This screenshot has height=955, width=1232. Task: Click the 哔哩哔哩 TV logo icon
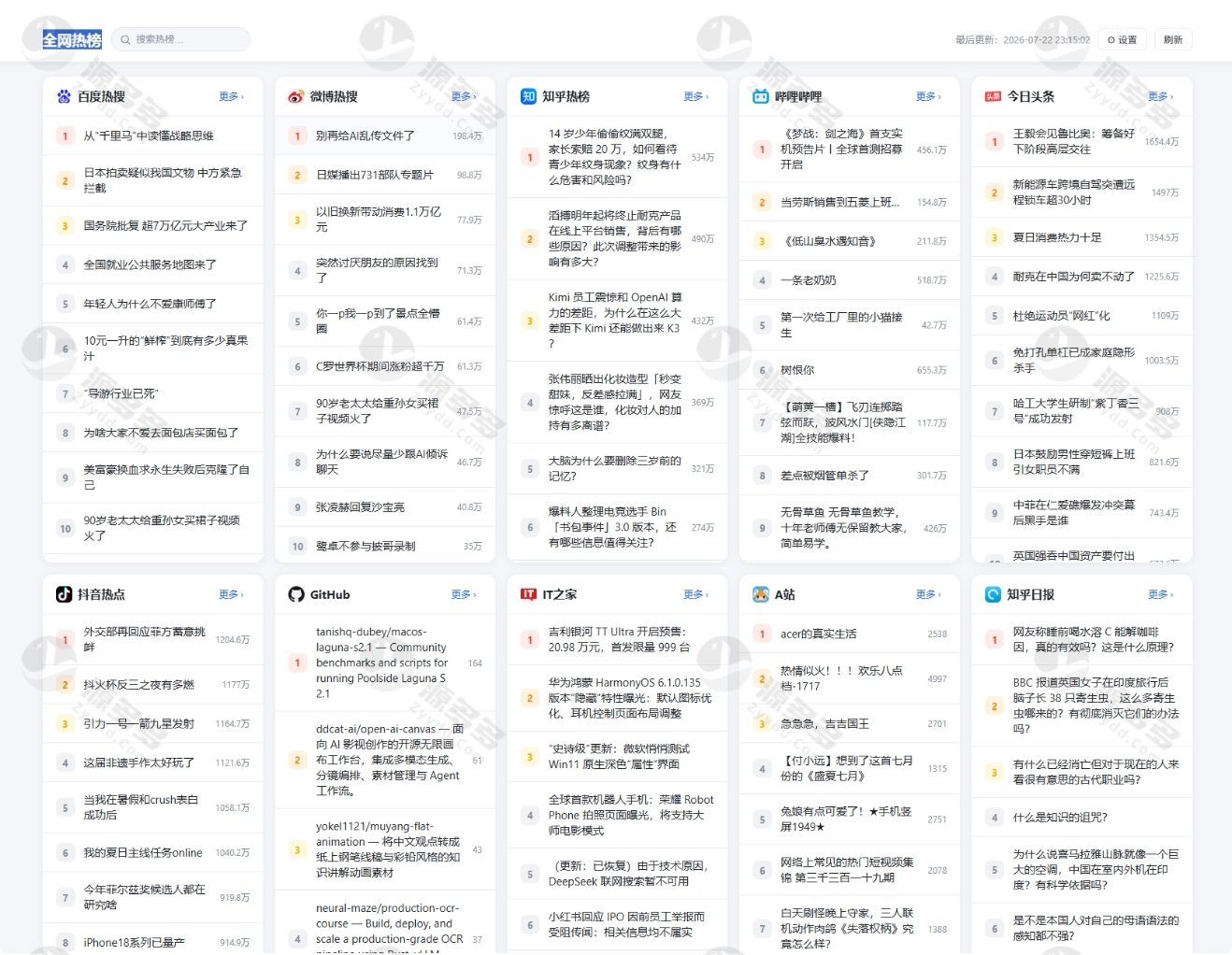761,96
